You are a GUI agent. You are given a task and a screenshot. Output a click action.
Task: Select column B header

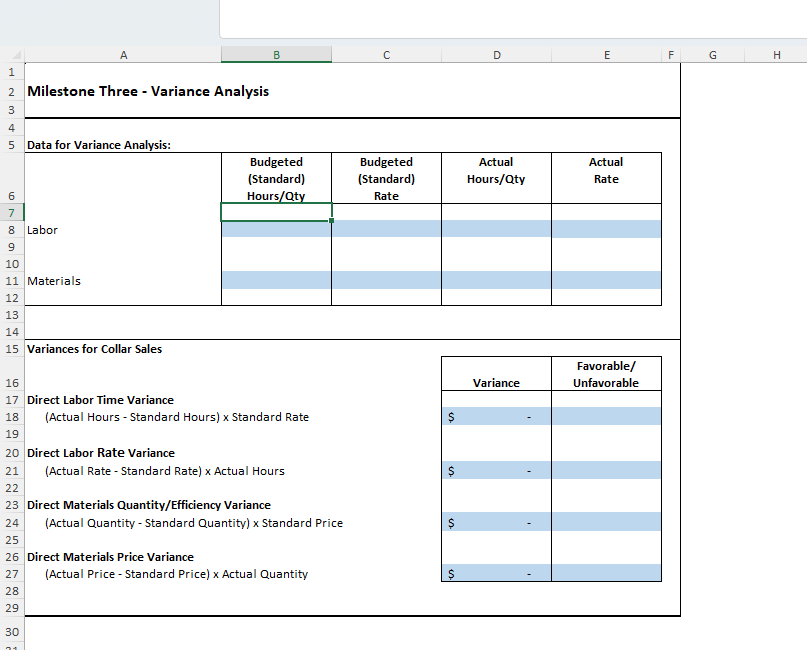(276, 55)
